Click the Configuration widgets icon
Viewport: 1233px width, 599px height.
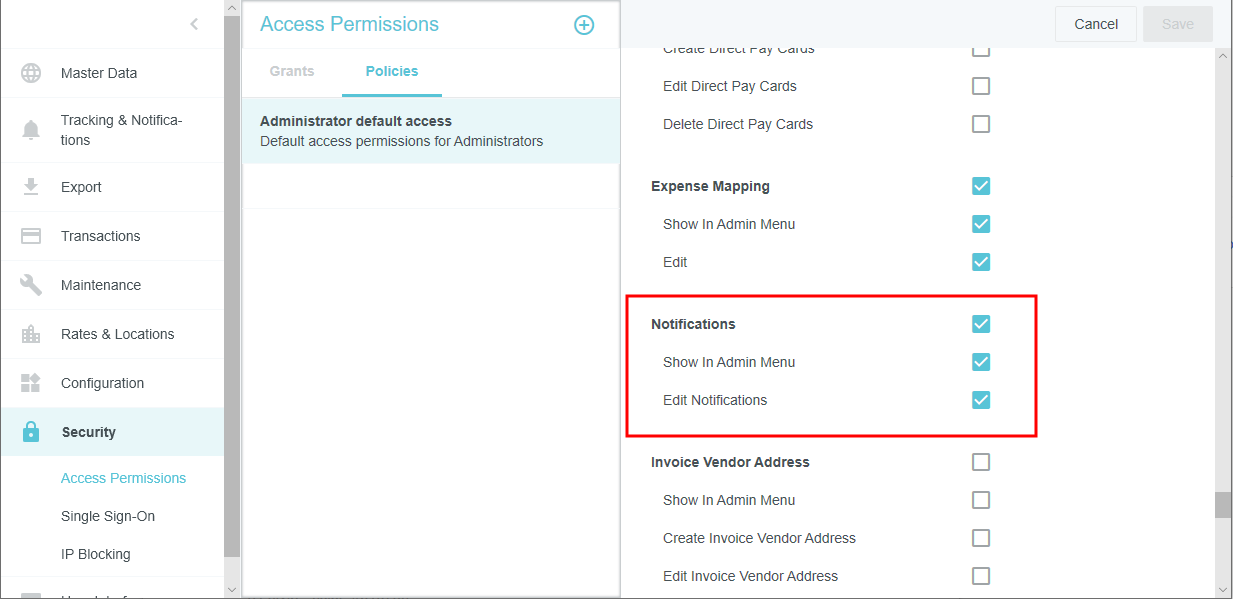point(31,383)
